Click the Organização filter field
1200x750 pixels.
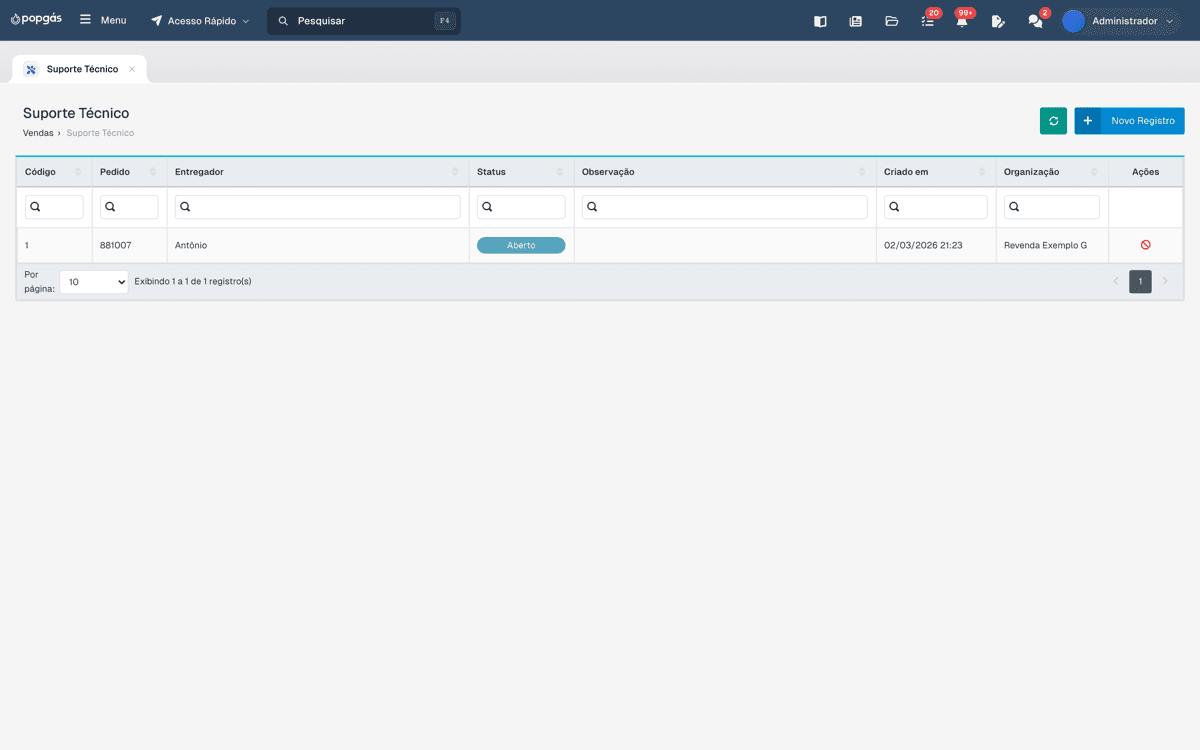(1052, 207)
